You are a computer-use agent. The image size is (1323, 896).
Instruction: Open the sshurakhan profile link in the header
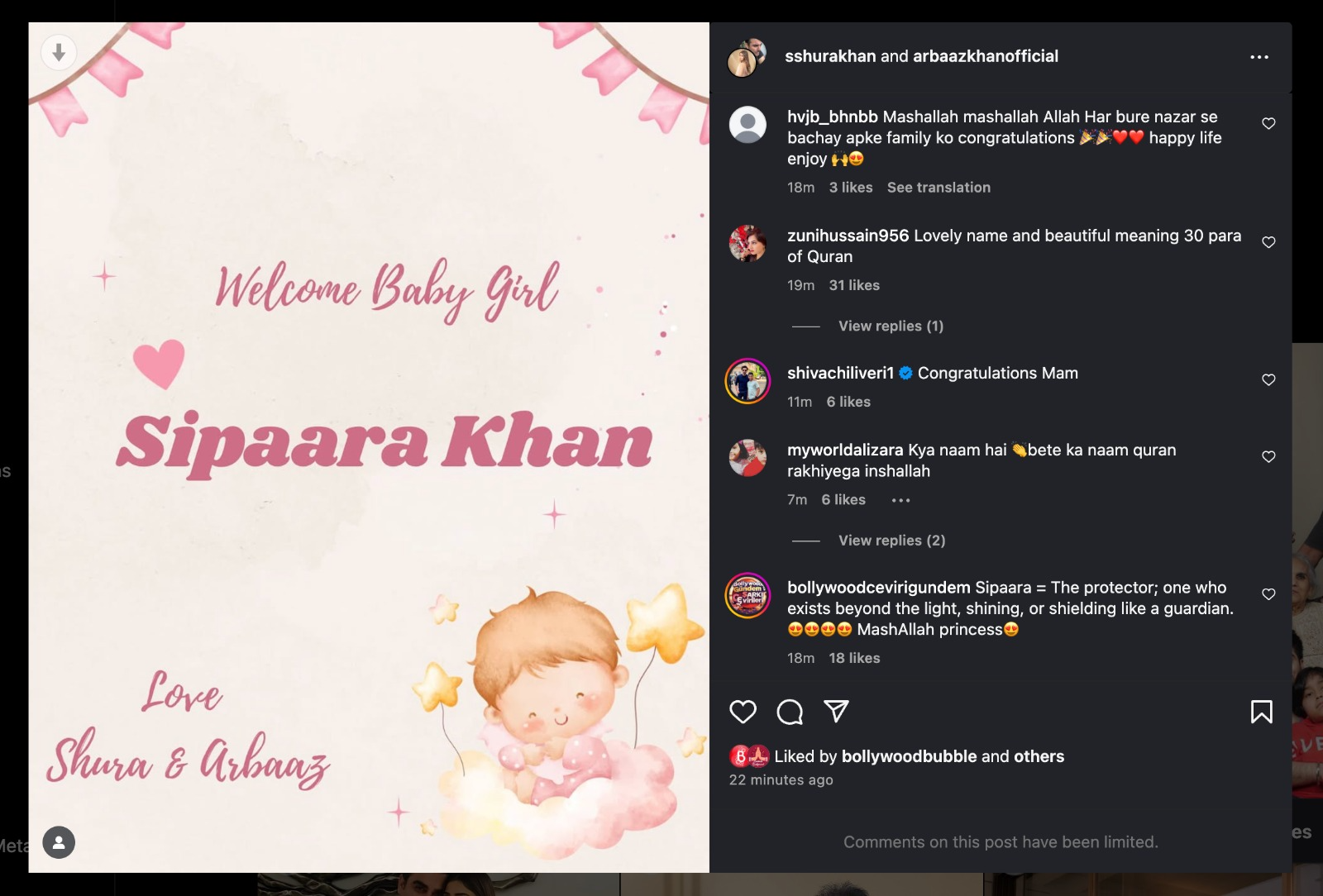[x=829, y=56]
